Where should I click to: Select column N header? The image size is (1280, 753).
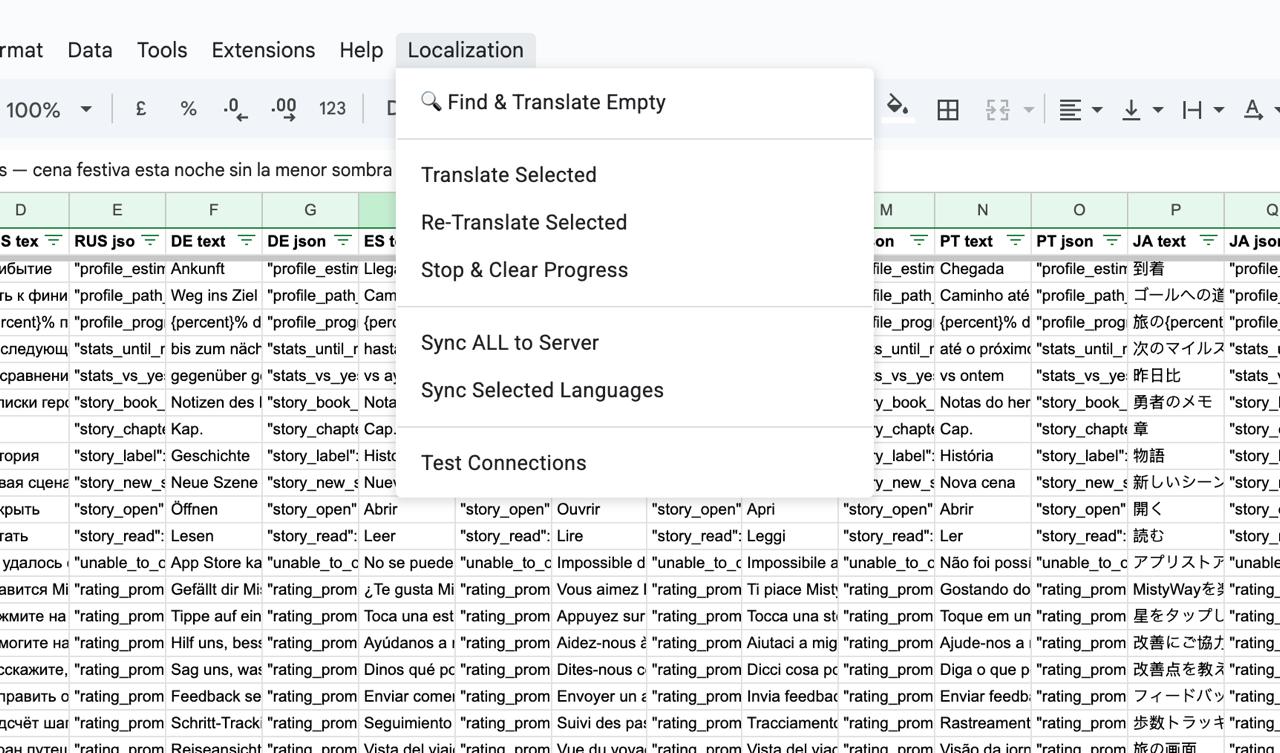click(982, 209)
